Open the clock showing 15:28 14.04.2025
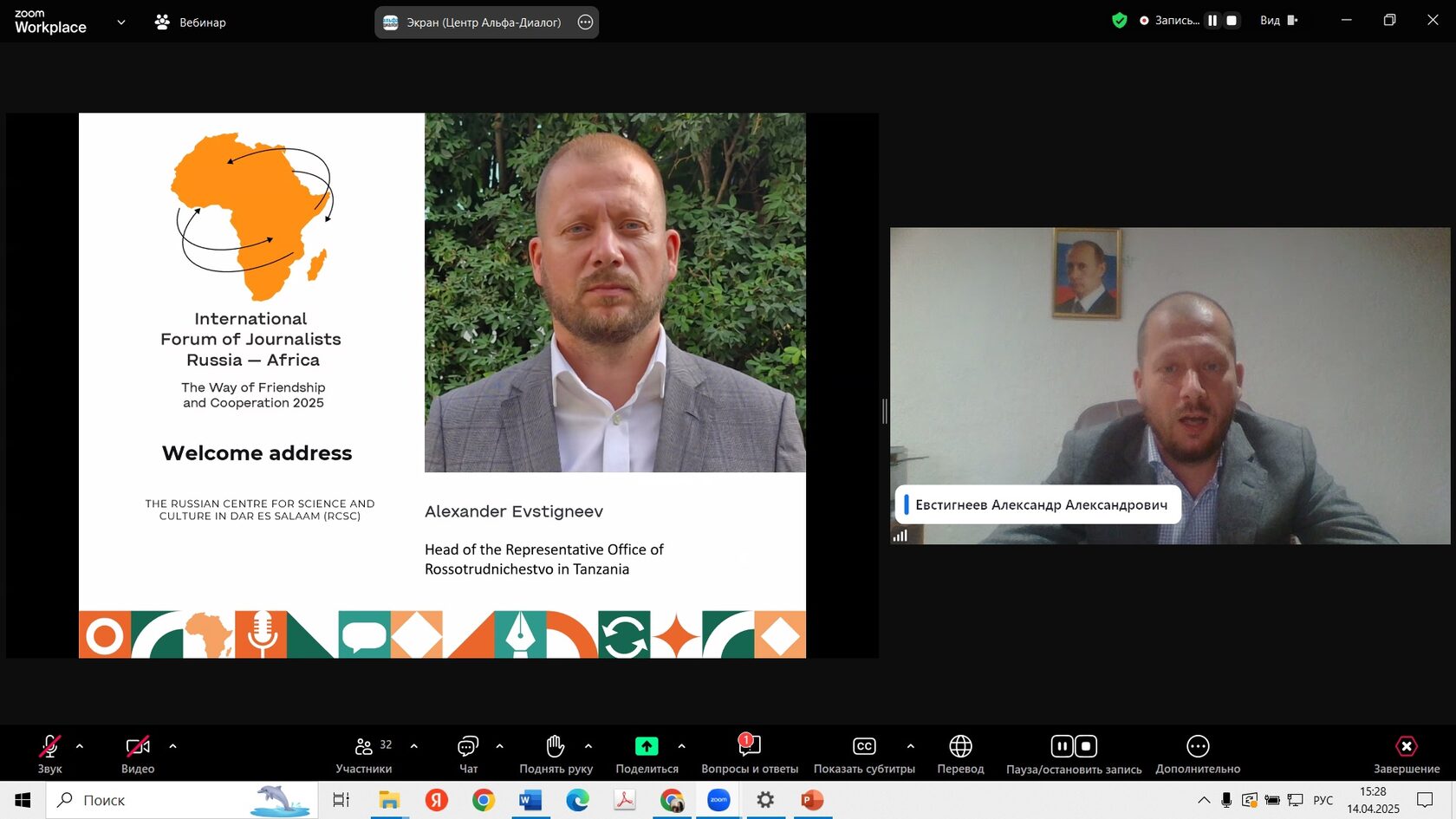Image resolution: width=1456 pixels, height=819 pixels. tap(1373, 800)
